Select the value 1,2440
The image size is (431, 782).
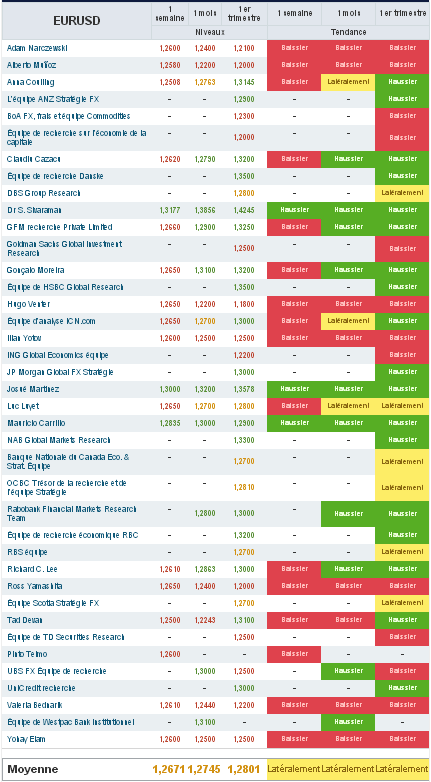pos(205,705)
